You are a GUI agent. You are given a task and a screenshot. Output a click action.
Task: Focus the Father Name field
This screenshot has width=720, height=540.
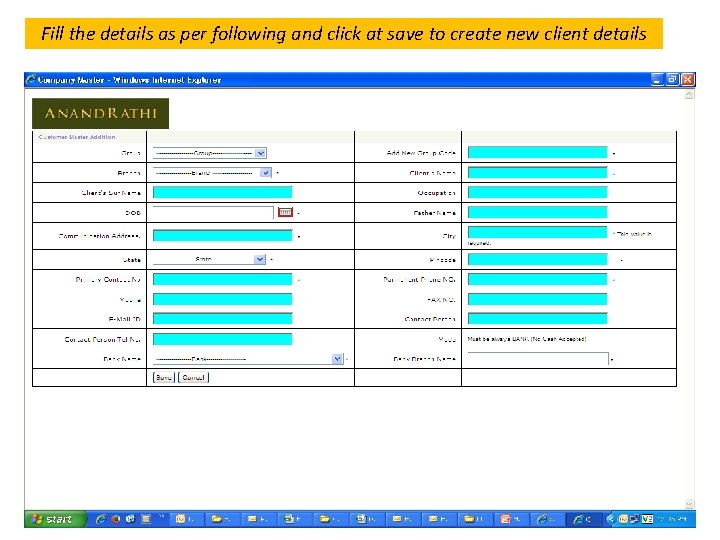pyautogui.click(x=537, y=212)
